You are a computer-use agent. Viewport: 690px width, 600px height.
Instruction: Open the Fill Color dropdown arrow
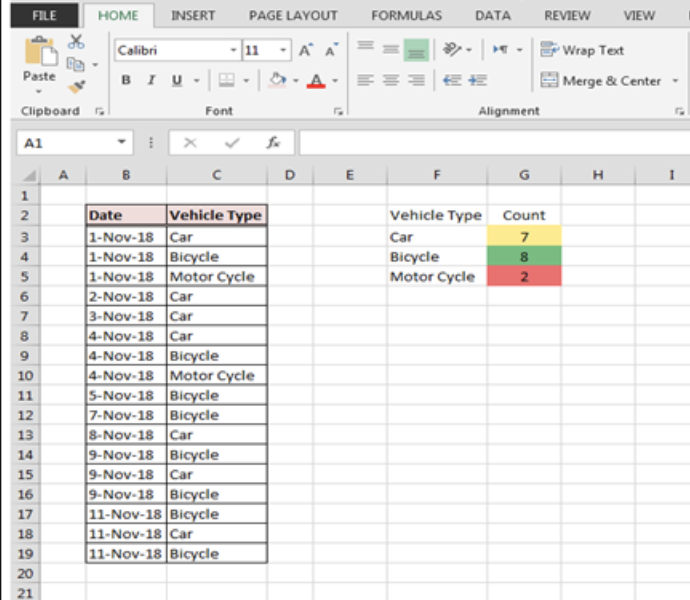(296, 81)
